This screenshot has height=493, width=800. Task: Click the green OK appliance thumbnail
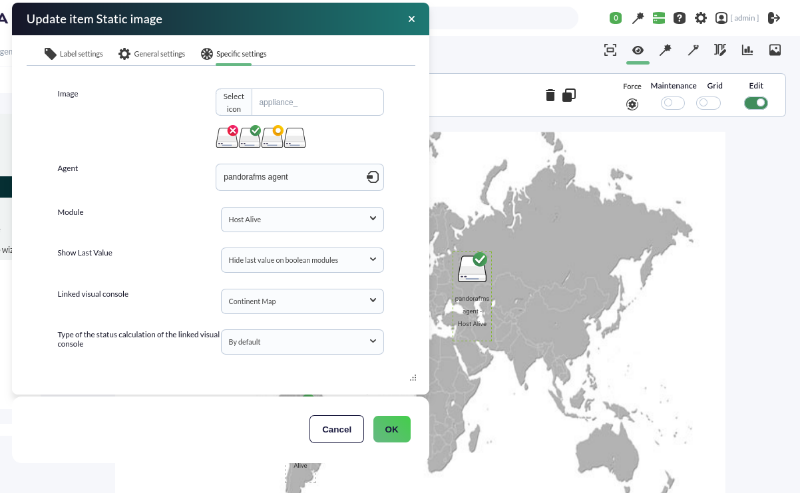250,137
